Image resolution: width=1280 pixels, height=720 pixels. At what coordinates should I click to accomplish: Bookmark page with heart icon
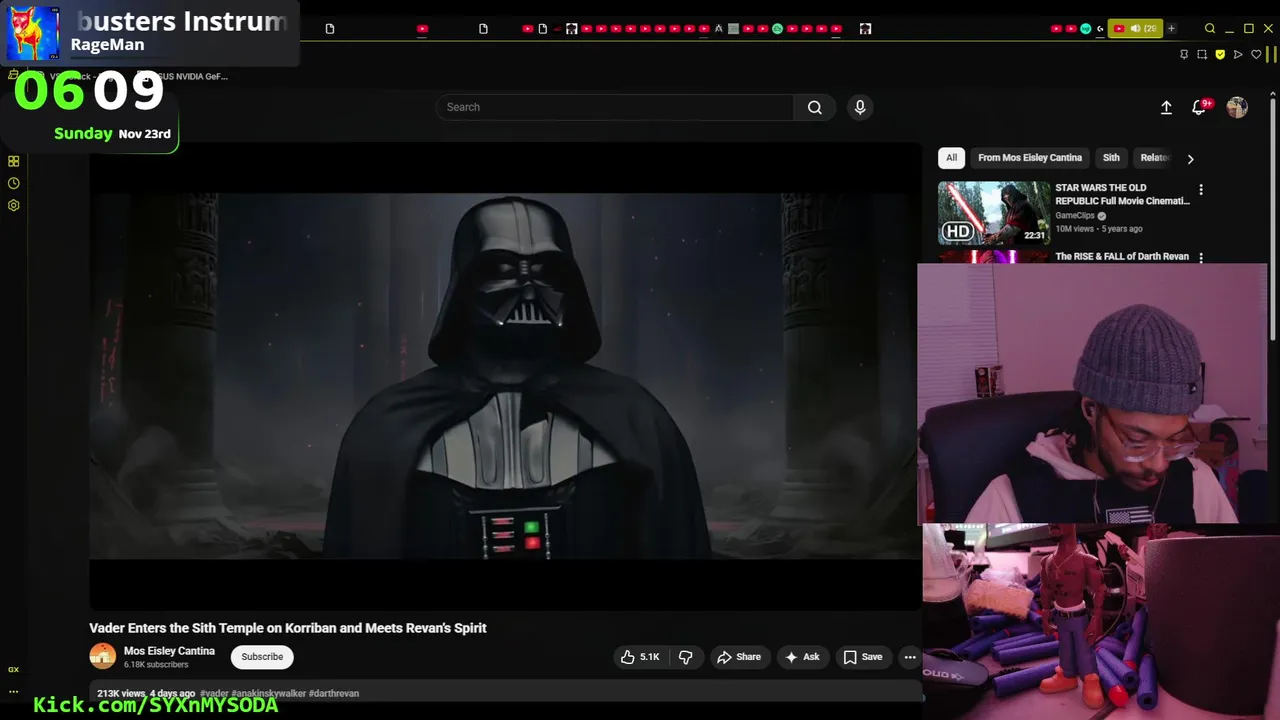pos(1256,54)
